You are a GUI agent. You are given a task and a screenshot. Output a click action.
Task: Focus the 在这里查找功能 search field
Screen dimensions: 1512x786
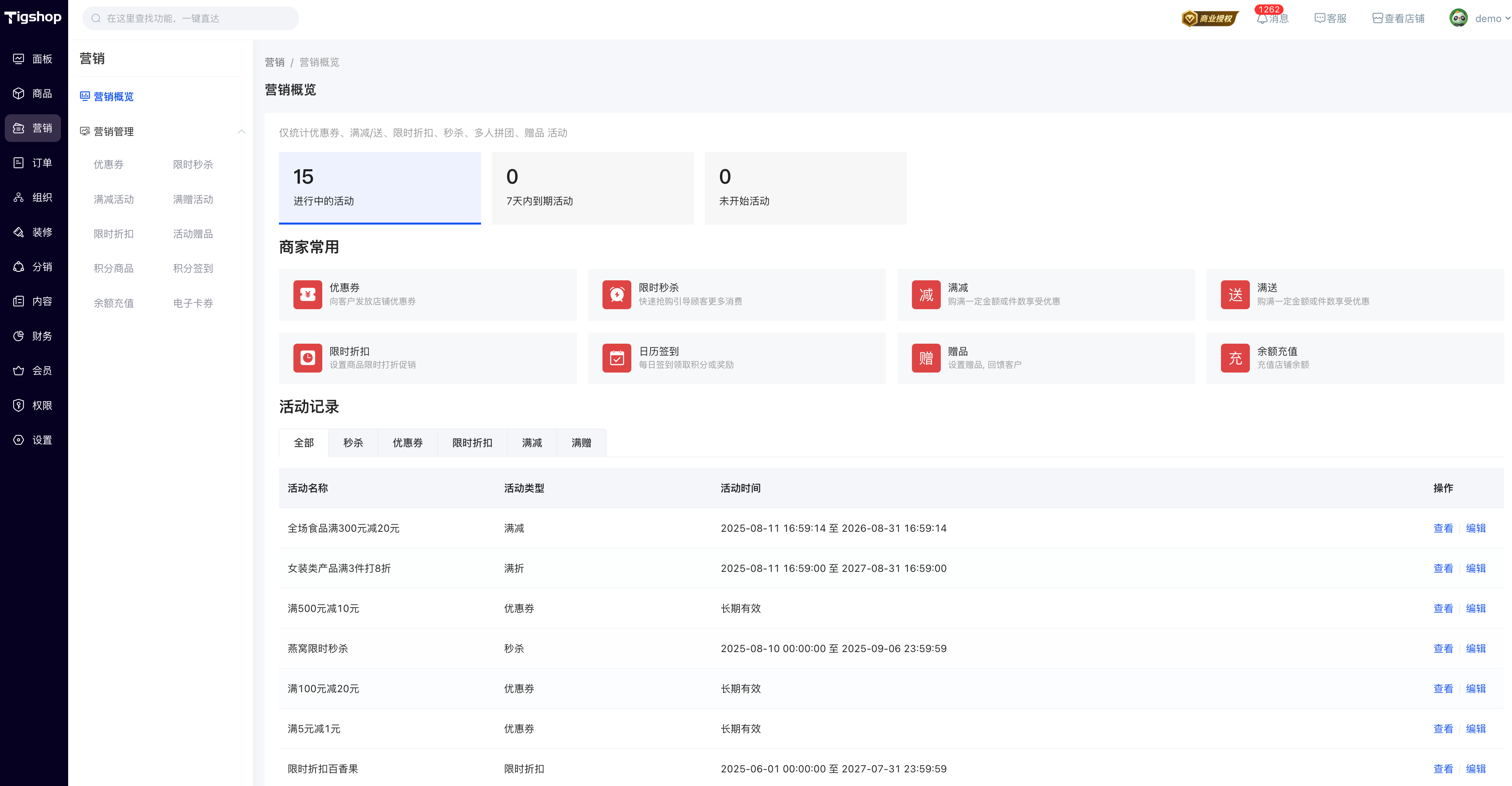191,18
